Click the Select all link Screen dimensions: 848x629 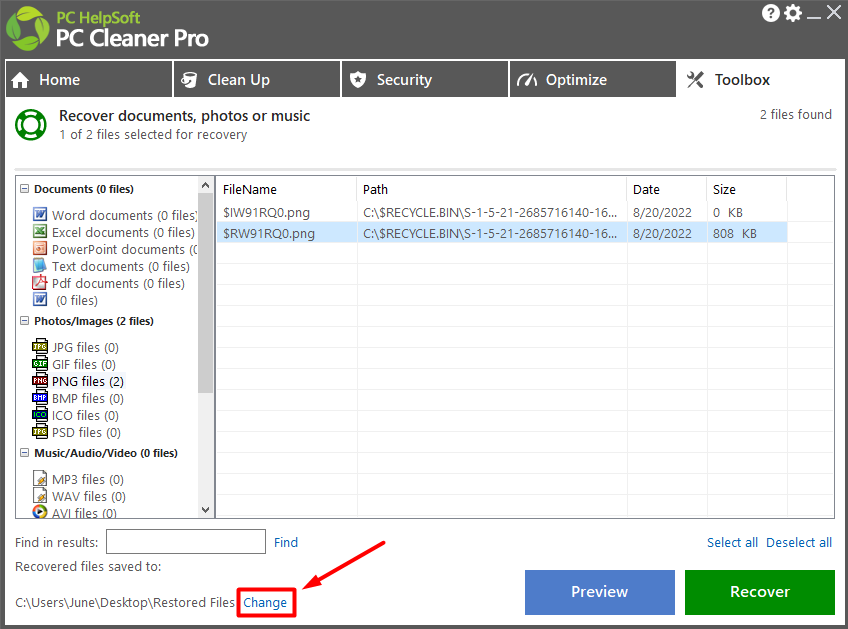point(732,542)
